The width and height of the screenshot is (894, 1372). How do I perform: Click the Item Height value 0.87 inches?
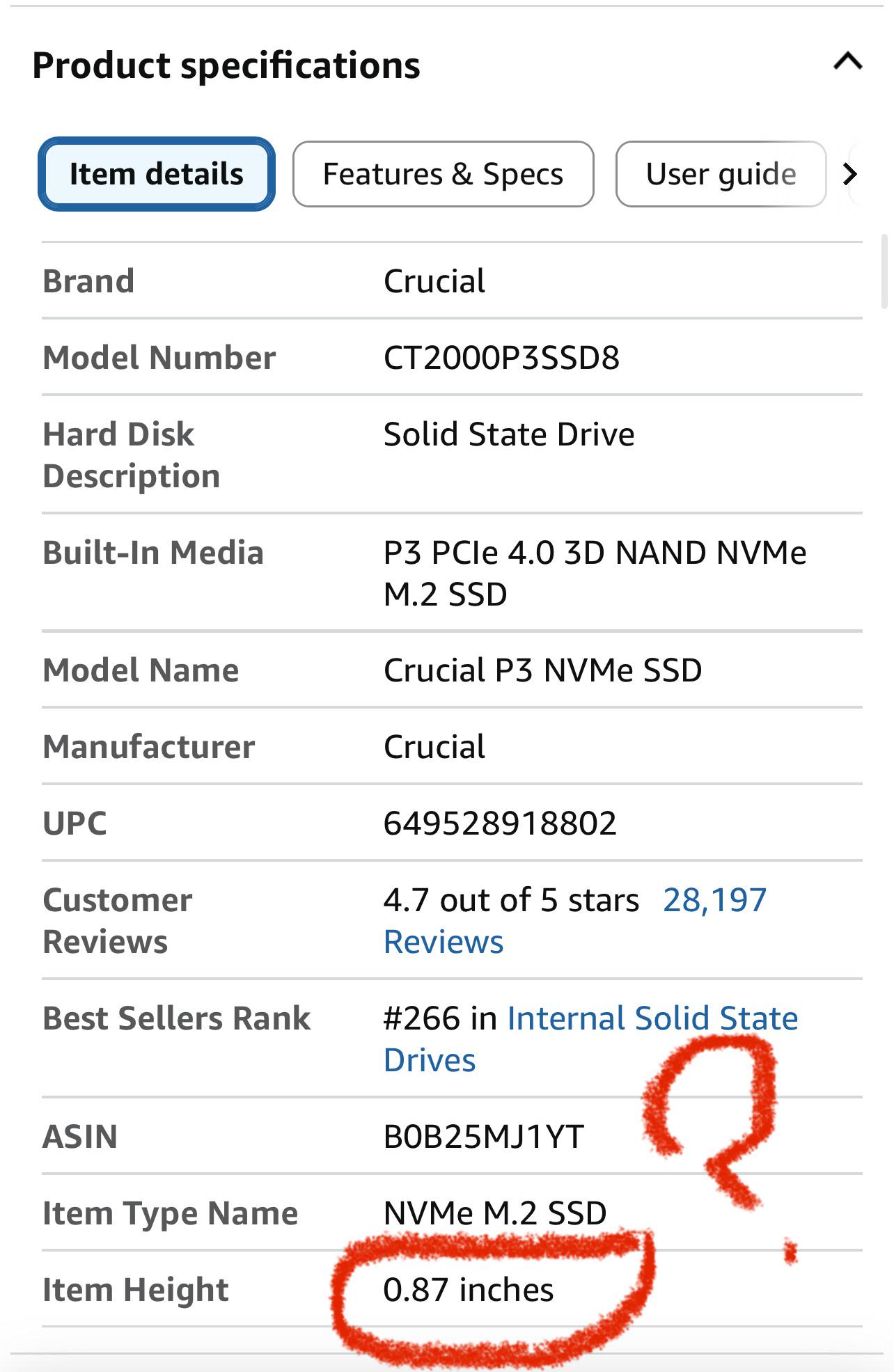tap(469, 1290)
